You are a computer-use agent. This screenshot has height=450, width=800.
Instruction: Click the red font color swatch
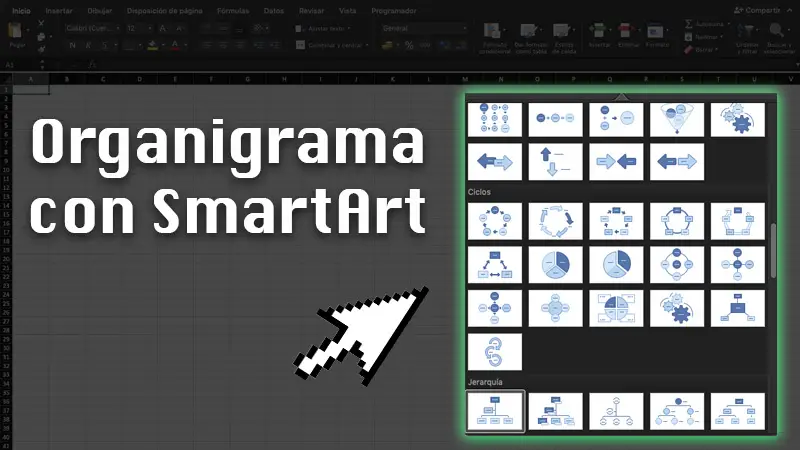point(175,45)
